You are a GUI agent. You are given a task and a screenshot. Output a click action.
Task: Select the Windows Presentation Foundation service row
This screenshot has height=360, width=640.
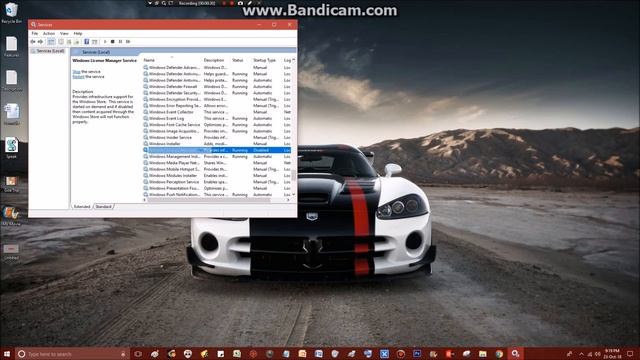click(217, 188)
